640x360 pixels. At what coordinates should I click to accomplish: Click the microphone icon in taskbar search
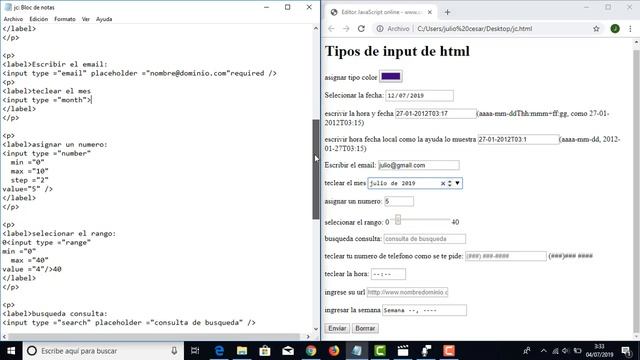pos(174,351)
